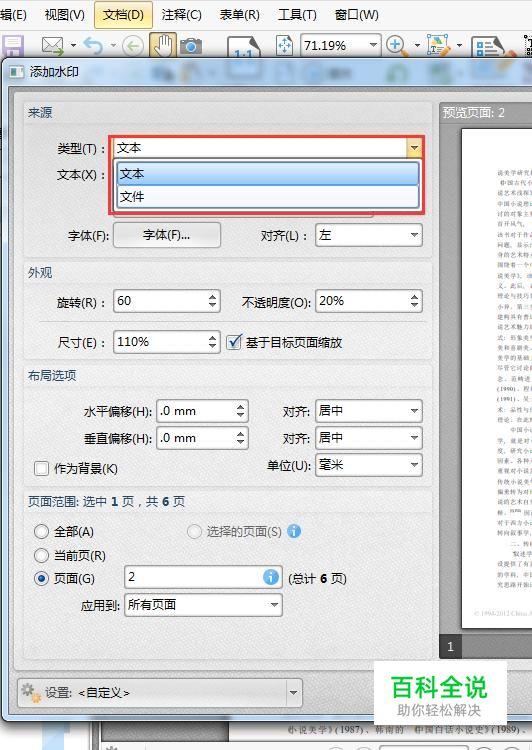Image resolution: width=532 pixels, height=750 pixels.
Task: Adjust 不透明度(O) with stepper arrows
Action: tap(415, 301)
